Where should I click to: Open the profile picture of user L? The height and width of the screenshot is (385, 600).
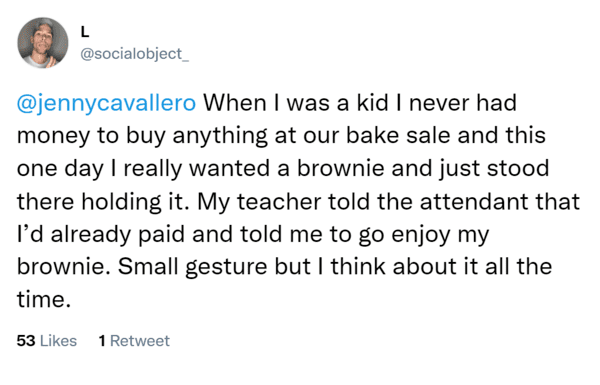(x=42, y=42)
